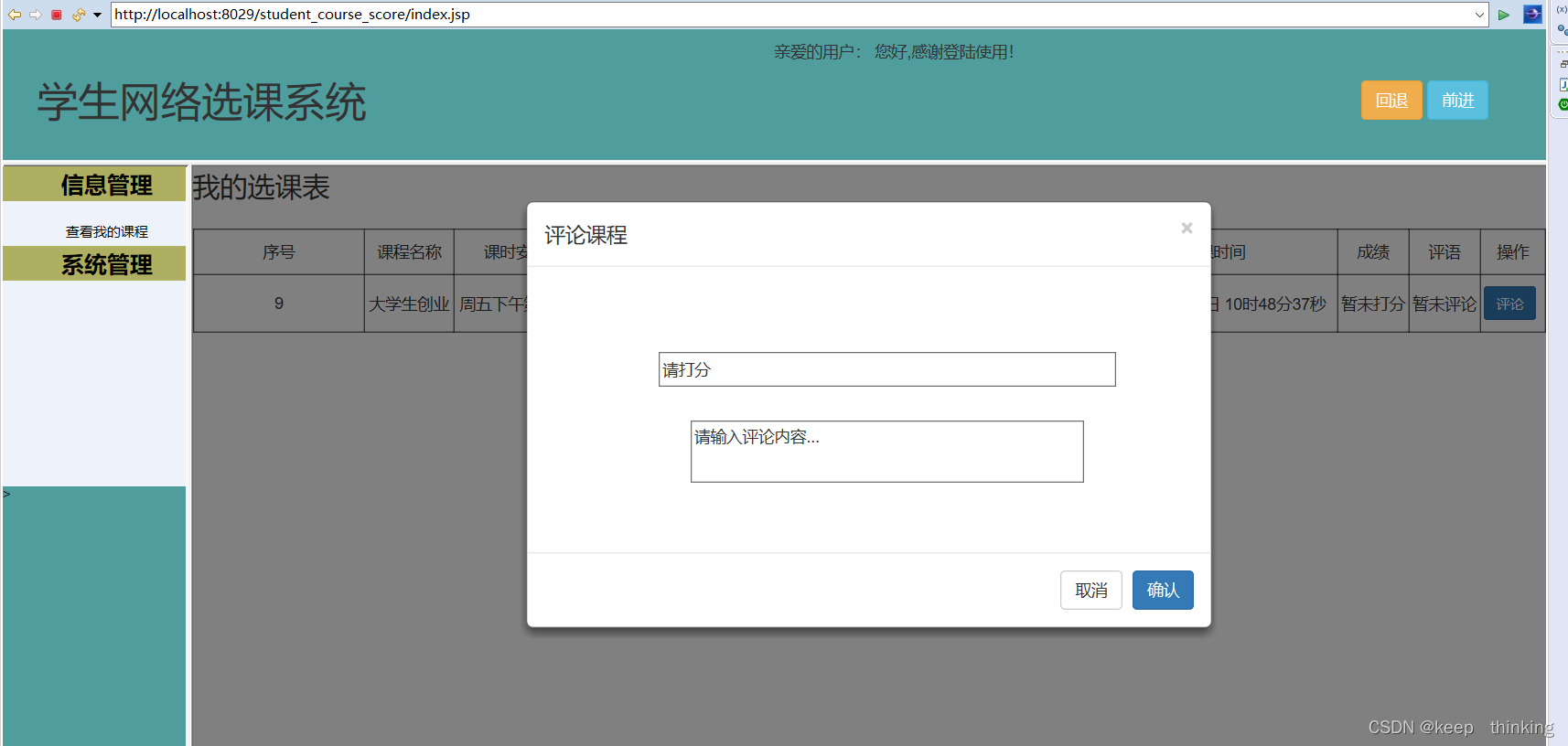Click the 序号 column header

279,252
